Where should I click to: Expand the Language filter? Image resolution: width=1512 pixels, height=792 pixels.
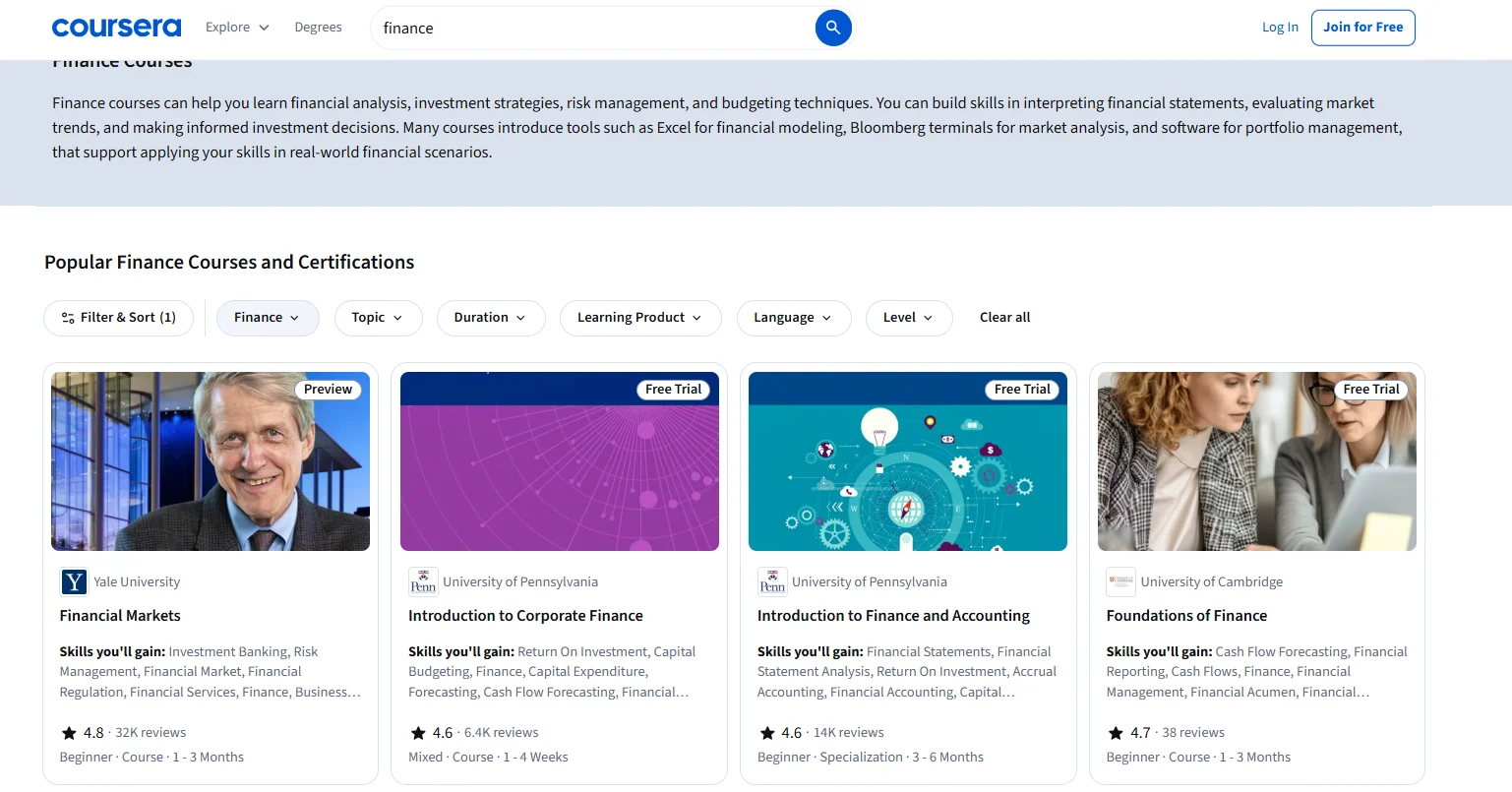tap(793, 318)
